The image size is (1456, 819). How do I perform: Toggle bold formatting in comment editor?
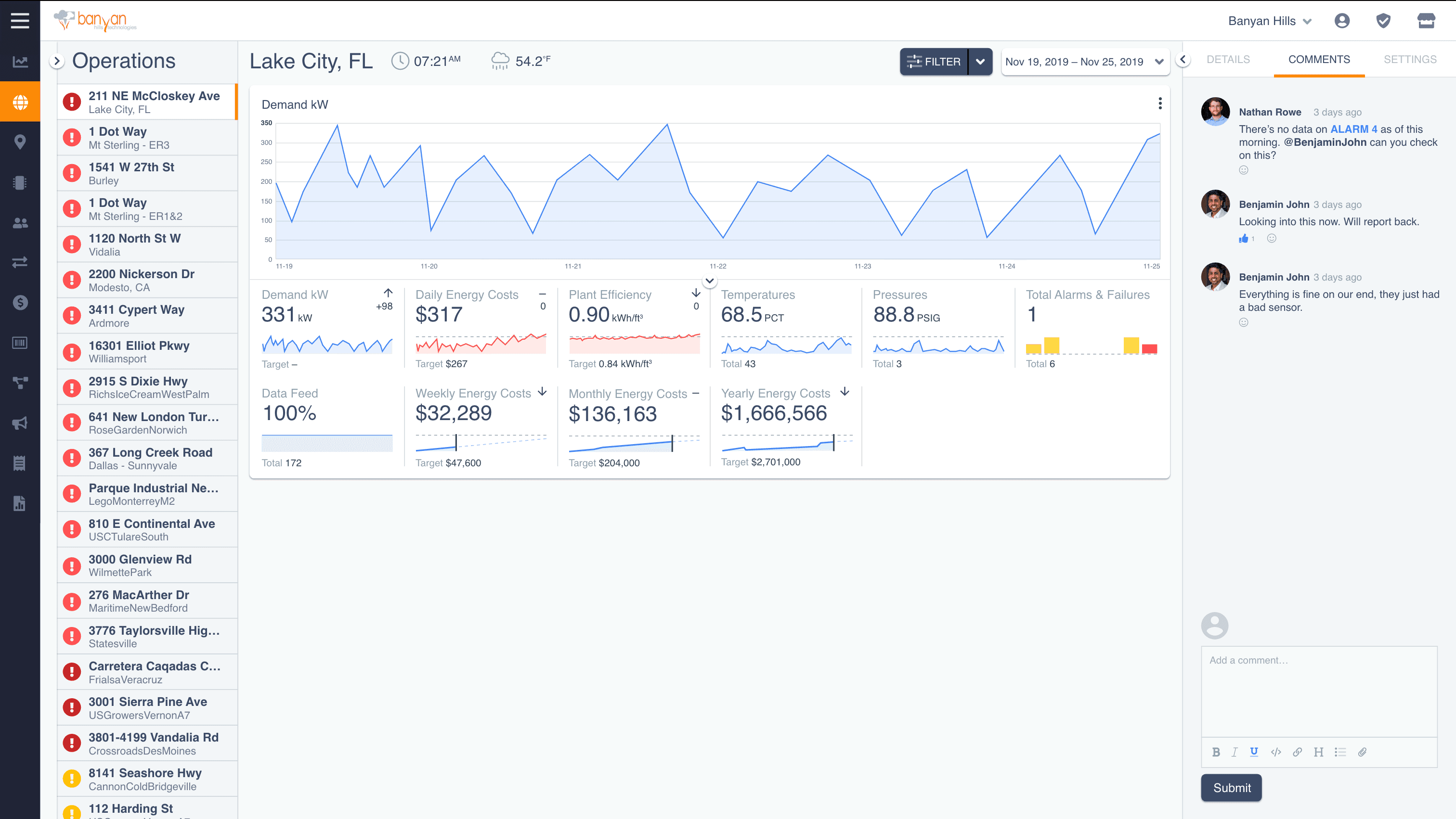coord(1216,752)
